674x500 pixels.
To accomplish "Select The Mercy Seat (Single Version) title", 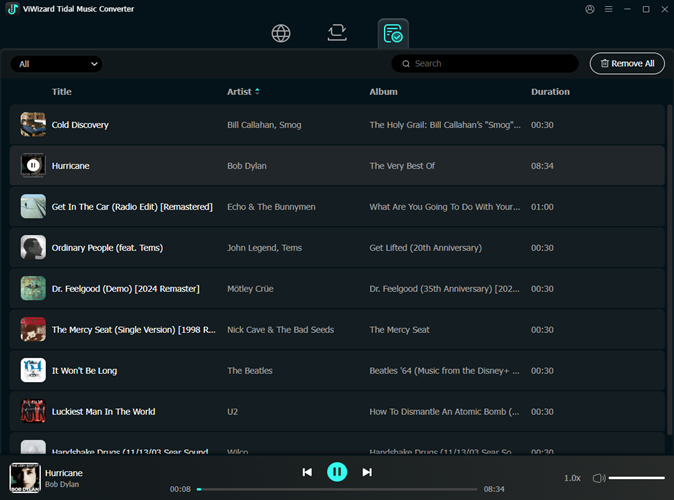I will 134,330.
